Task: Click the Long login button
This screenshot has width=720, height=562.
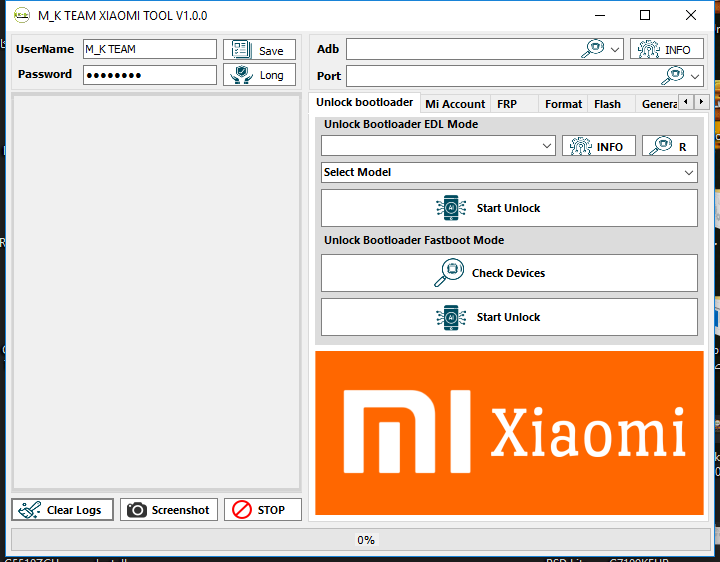Action: point(259,75)
